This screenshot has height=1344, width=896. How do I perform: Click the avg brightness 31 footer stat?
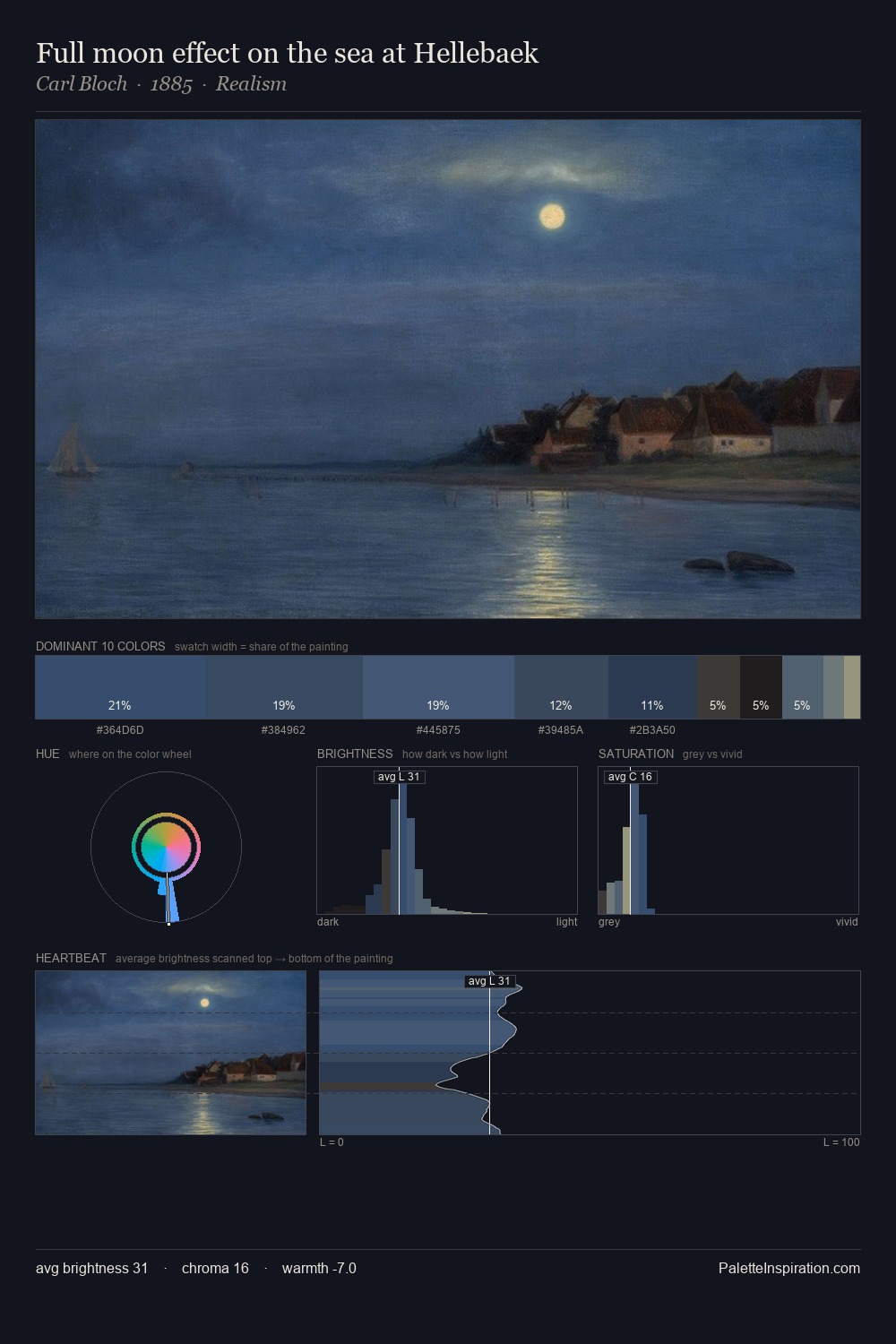92,1268
